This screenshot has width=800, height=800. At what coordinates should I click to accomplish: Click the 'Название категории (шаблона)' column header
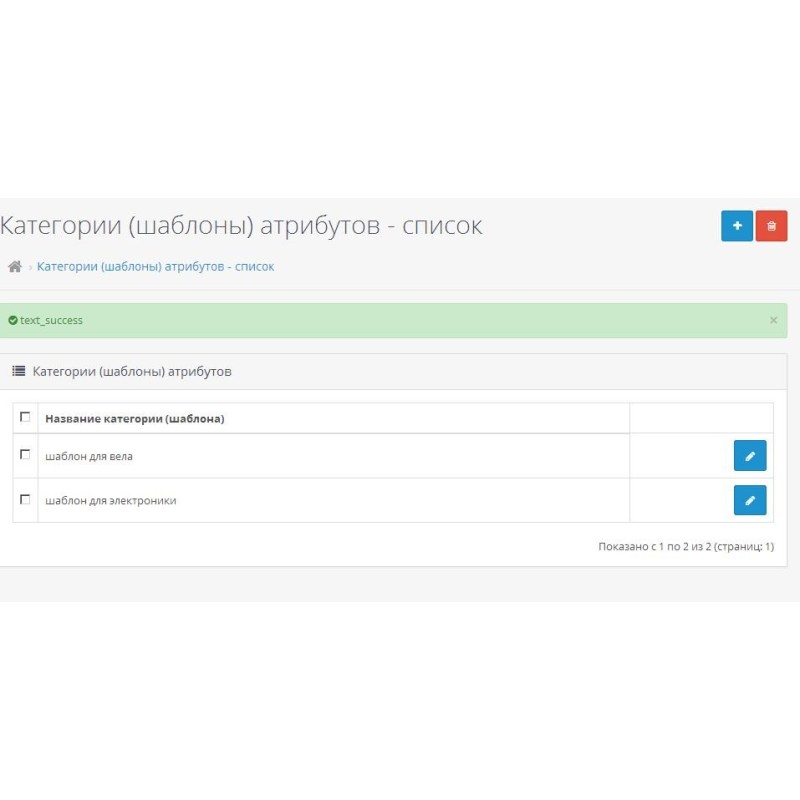pyautogui.click(x=134, y=419)
